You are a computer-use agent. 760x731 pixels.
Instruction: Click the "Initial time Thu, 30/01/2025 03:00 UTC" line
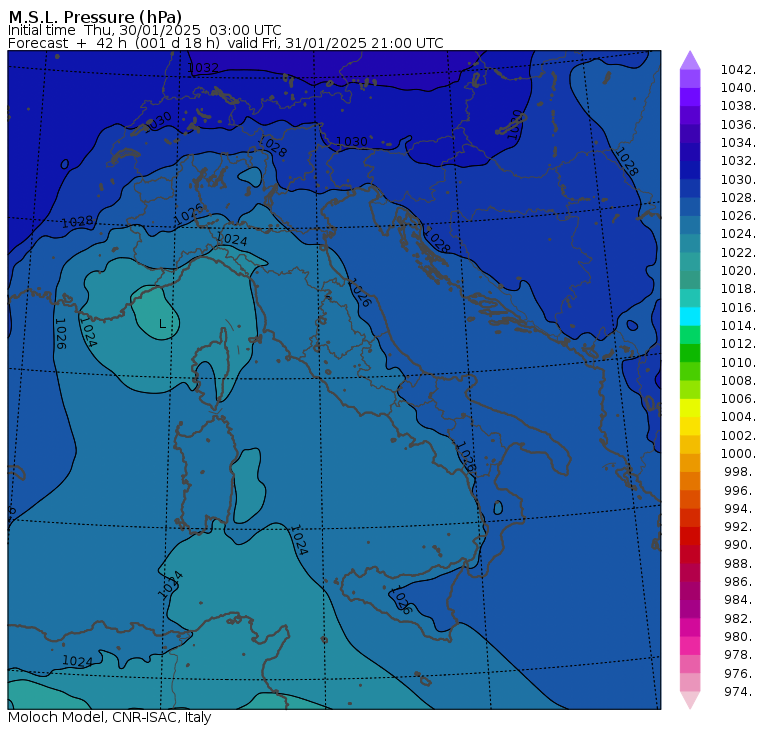pos(144,30)
